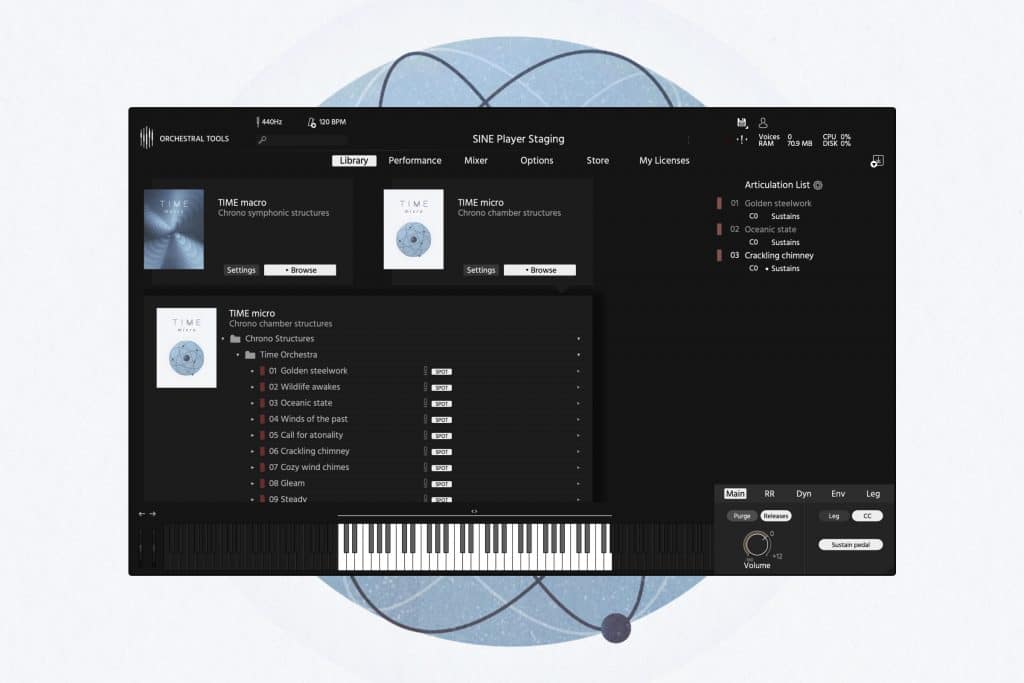Click mic icon on Winds of the past row
This screenshot has width=1024, height=683.
[x=425, y=419]
